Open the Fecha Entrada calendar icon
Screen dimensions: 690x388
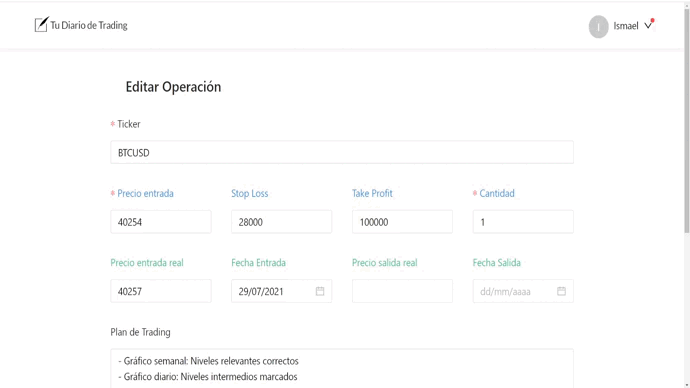(320, 291)
